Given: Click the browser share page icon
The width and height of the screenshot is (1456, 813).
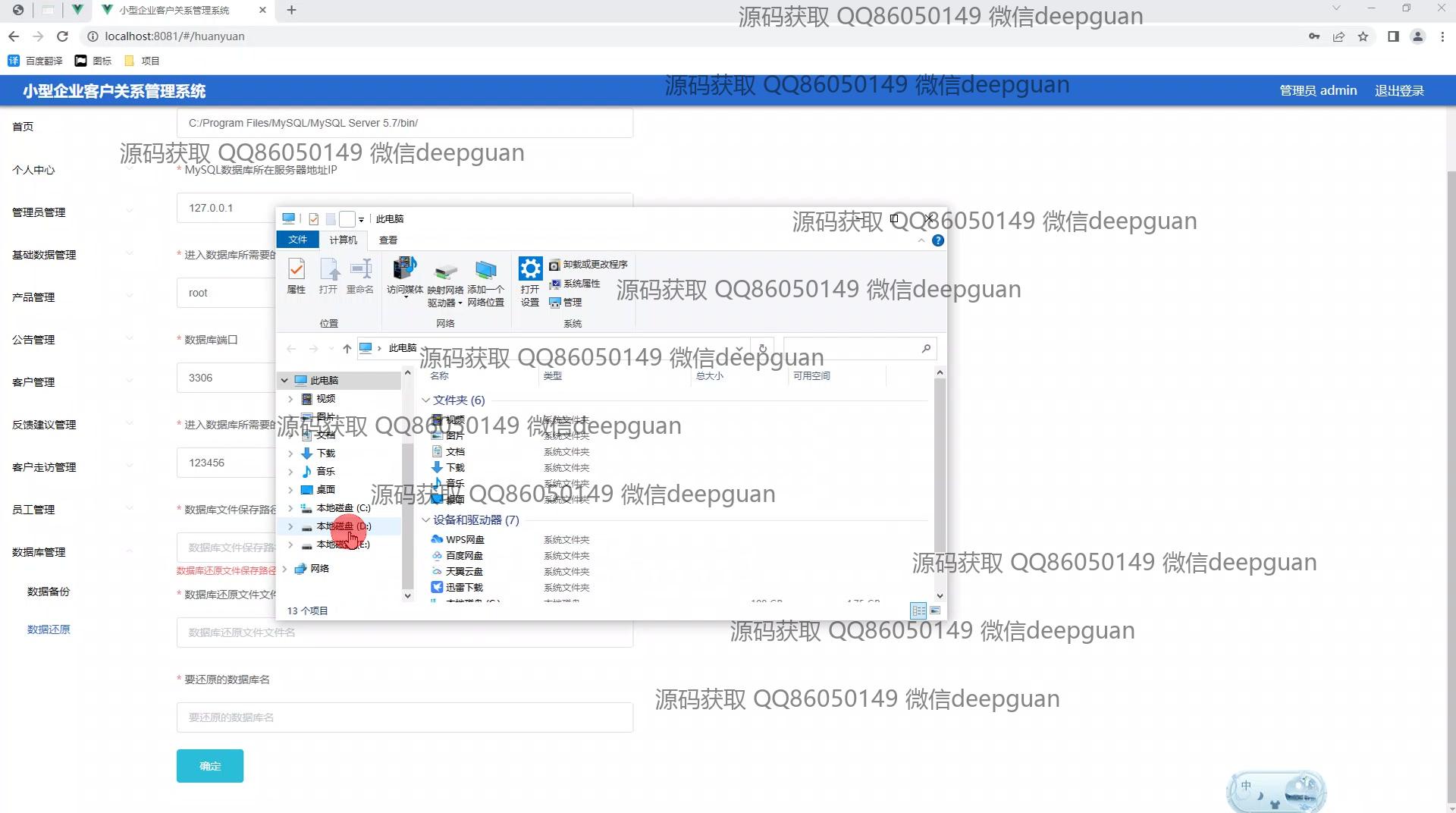Looking at the screenshot, I should [1339, 36].
